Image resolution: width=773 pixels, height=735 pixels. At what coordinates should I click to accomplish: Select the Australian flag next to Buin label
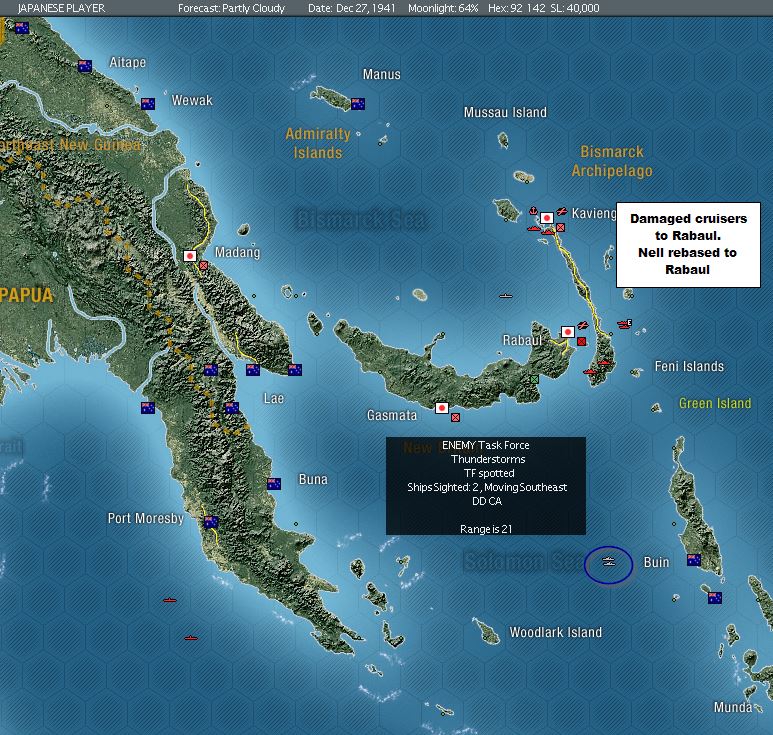coord(694,560)
